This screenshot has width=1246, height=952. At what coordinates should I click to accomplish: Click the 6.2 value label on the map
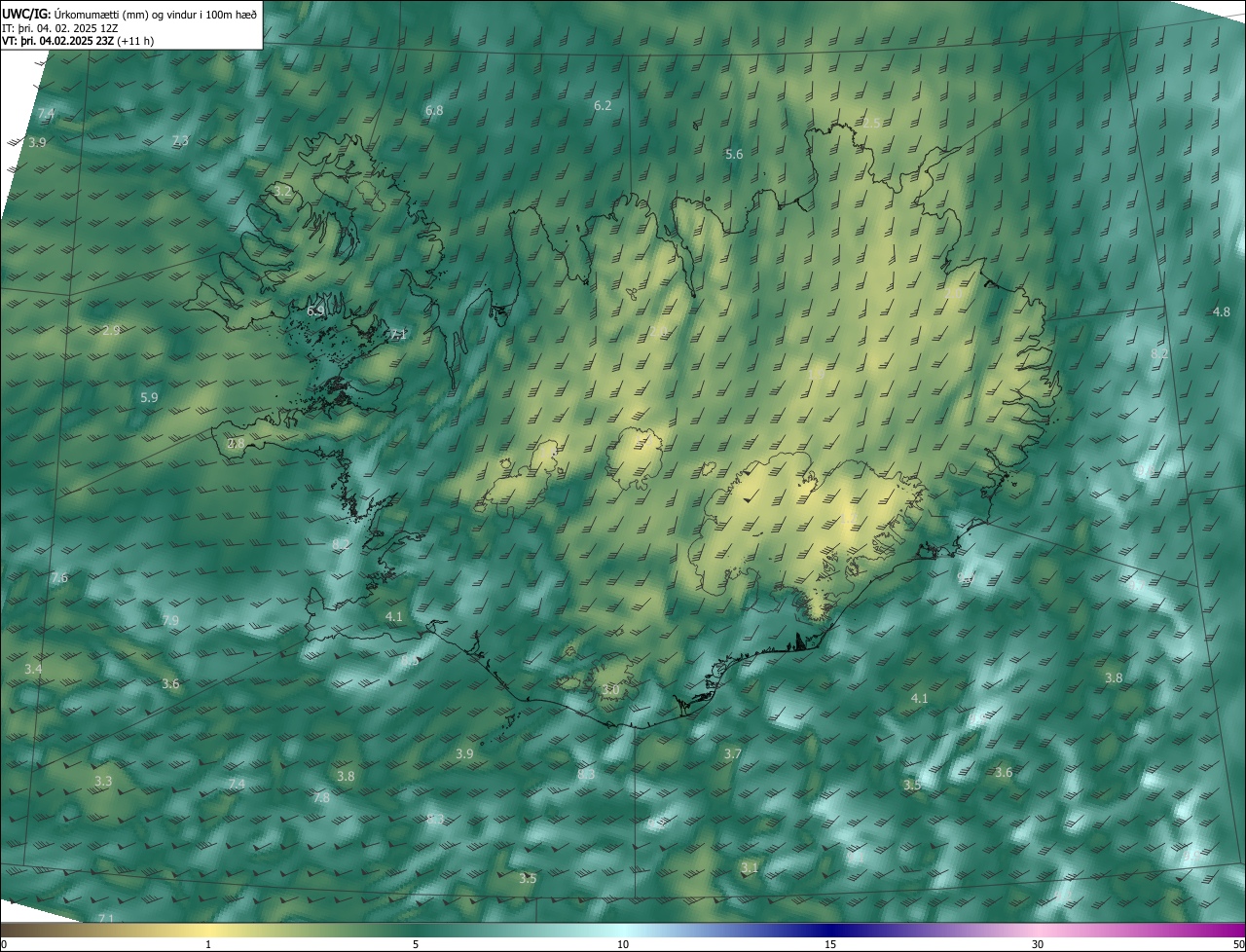[603, 105]
